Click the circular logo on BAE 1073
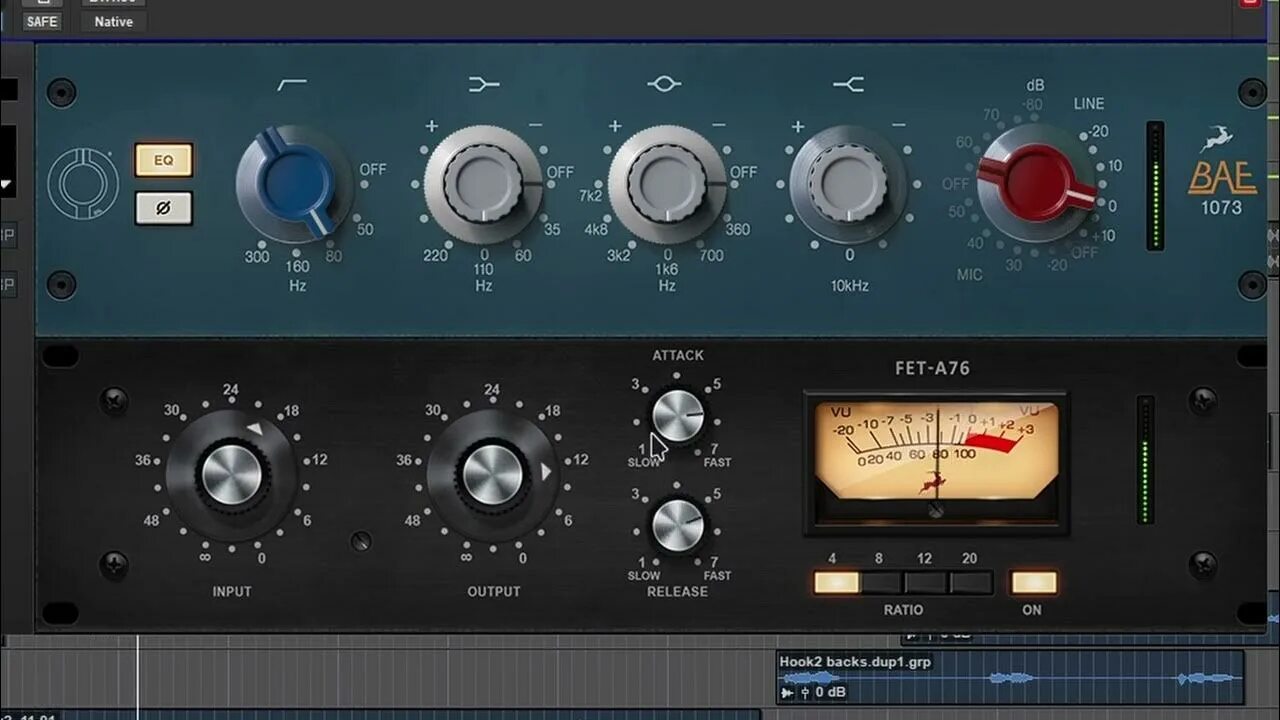The height and width of the screenshot is (720, 1280). coord(83,184)
